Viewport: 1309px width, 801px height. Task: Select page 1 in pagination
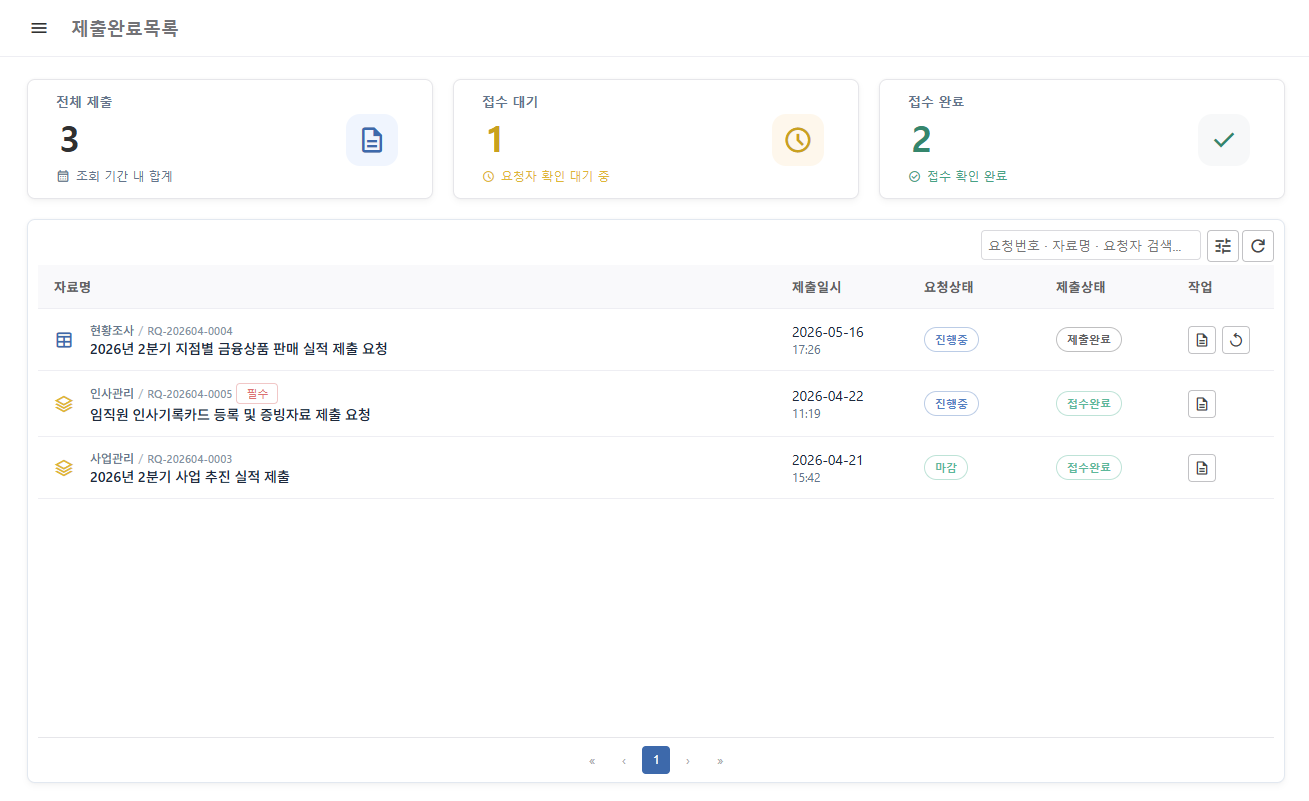click(x=656, y=760)
